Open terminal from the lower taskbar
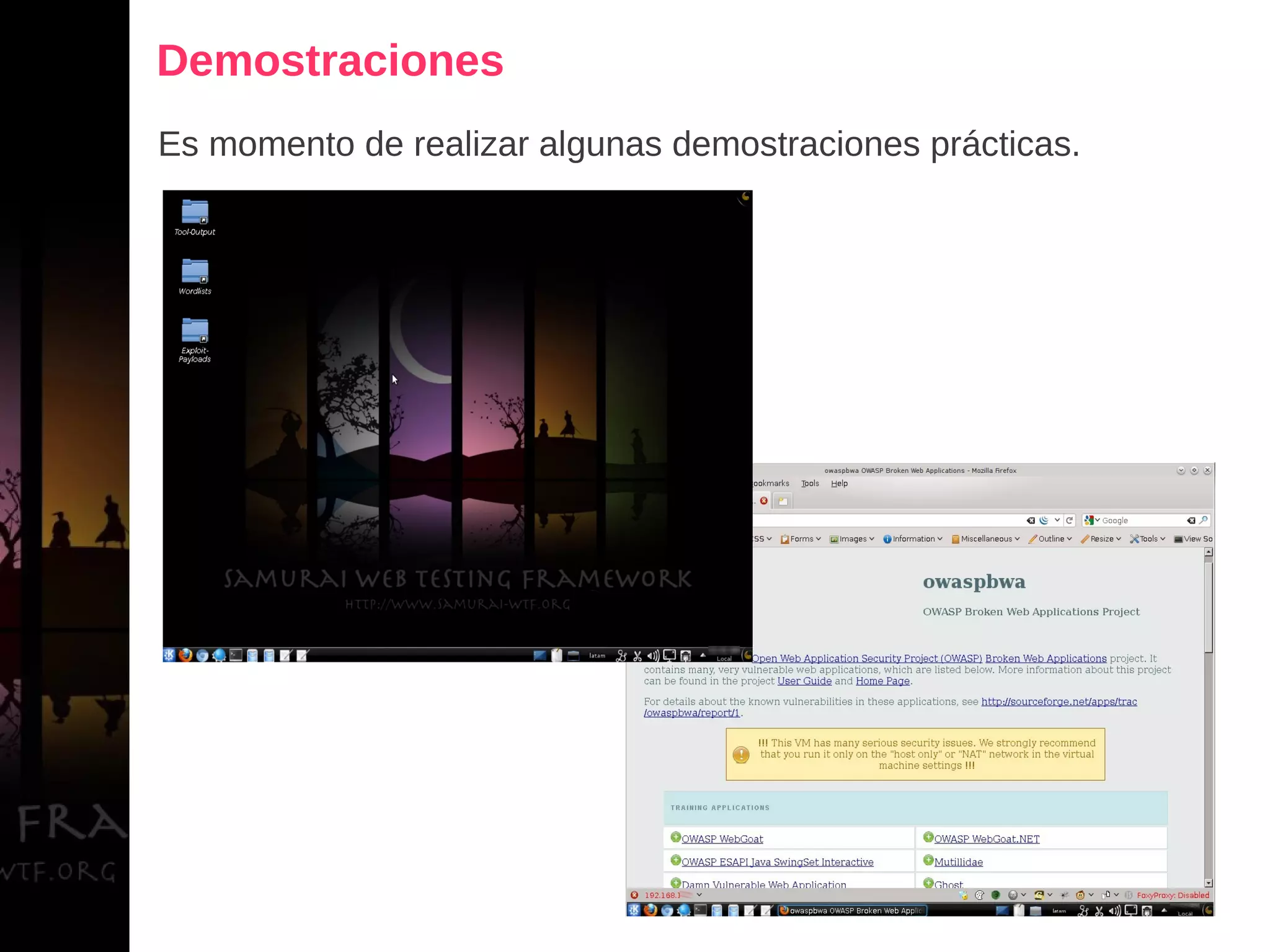Image resolution: width=1270 pixels, height=952 pixels. click(700, 910)
